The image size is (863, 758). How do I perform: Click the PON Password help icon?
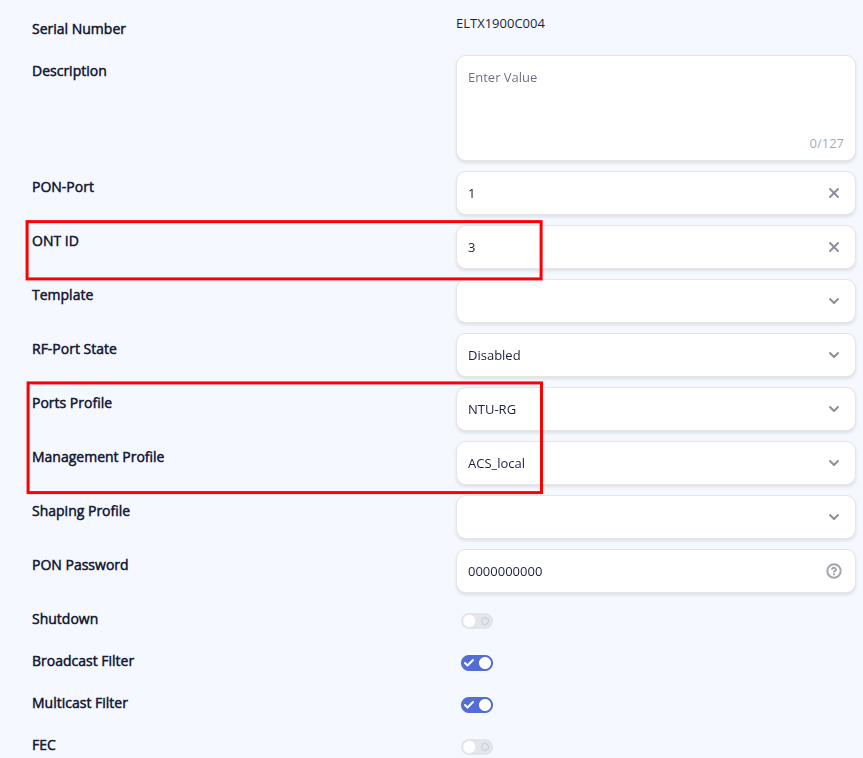click(834, 571)
